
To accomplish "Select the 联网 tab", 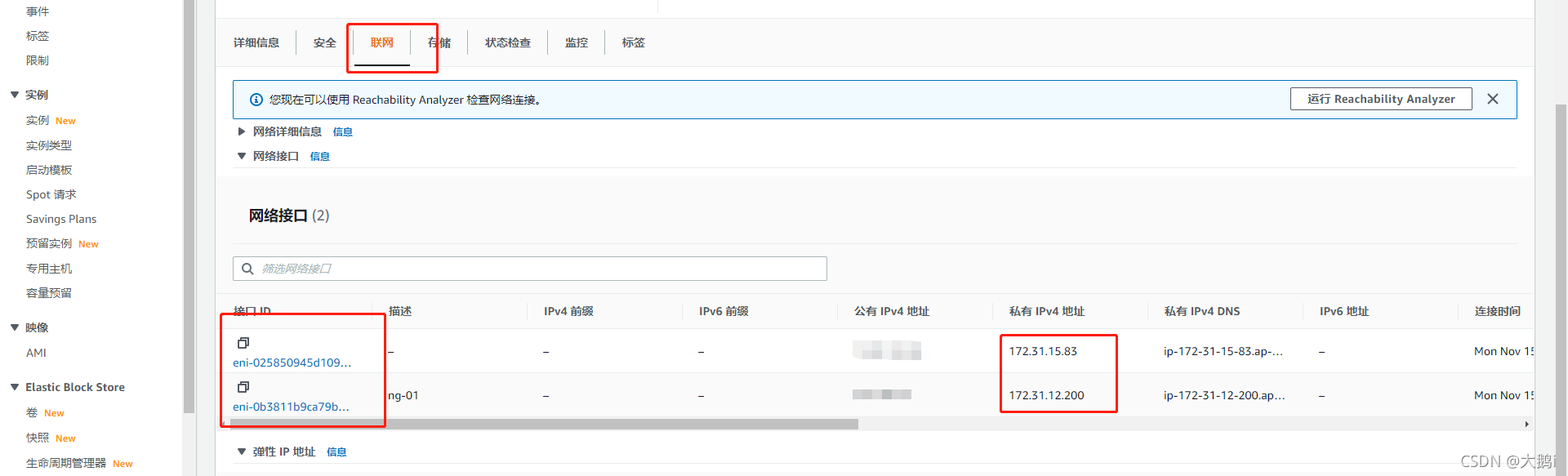I will coord(381,42).
